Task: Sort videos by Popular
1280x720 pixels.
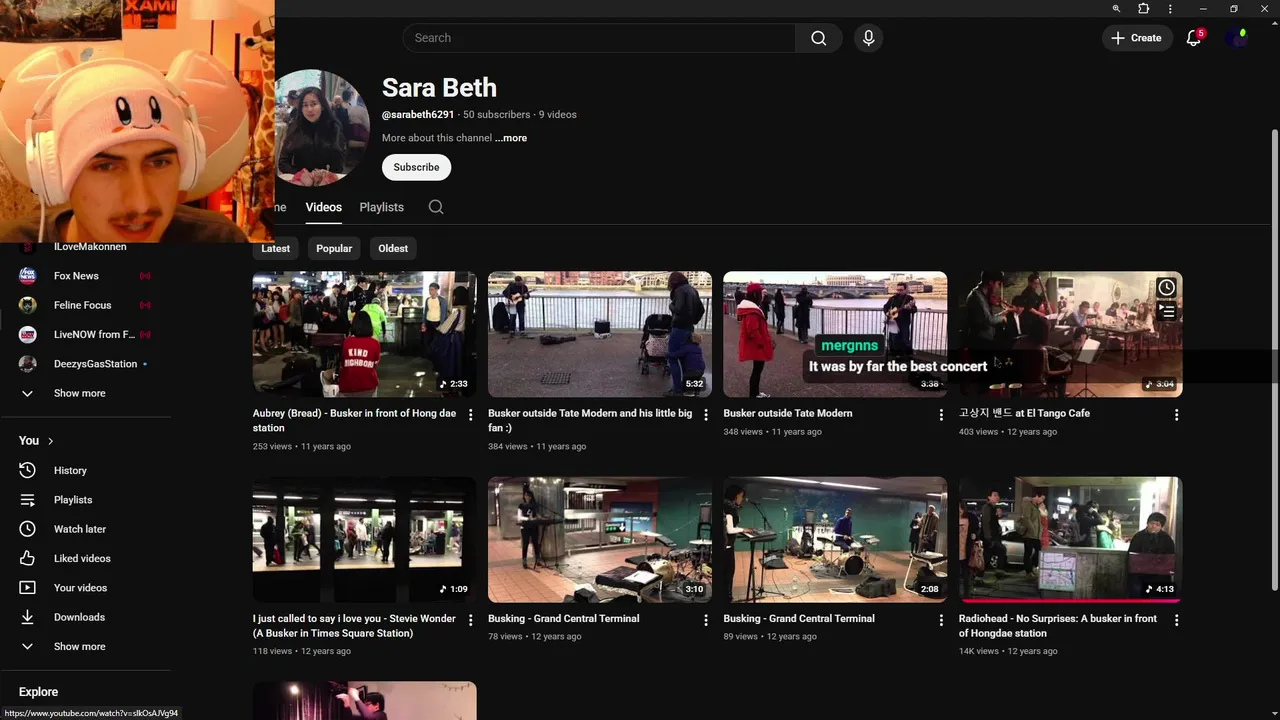Action: point(334,248)
